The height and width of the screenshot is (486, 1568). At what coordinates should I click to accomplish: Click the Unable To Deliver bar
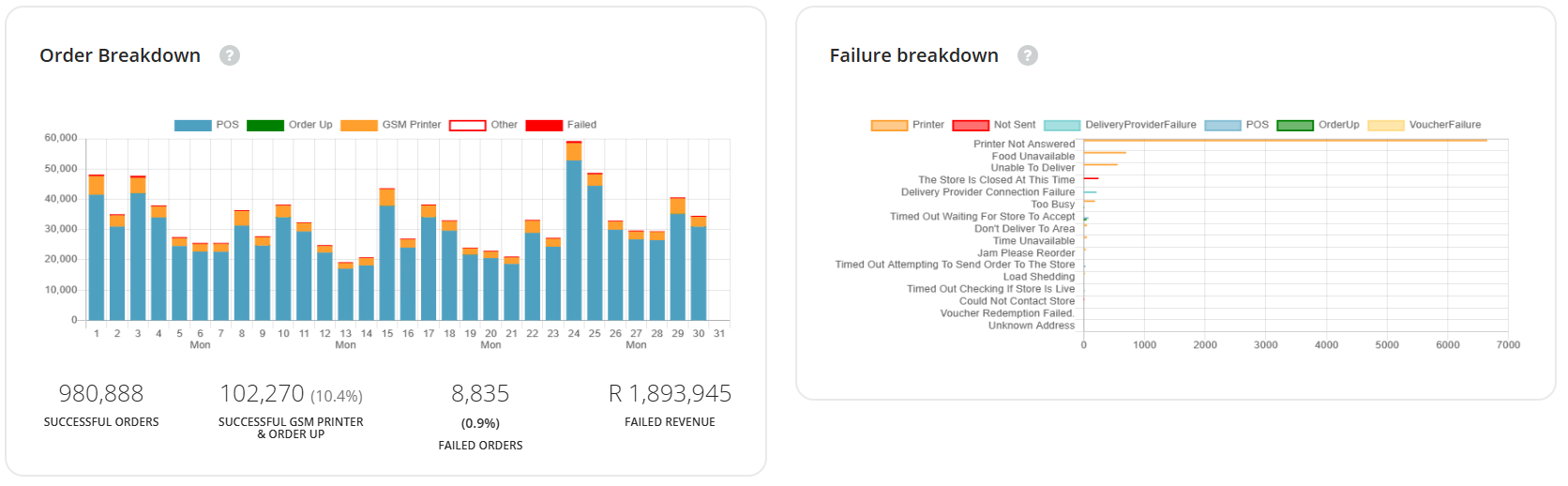point(1100,165)
